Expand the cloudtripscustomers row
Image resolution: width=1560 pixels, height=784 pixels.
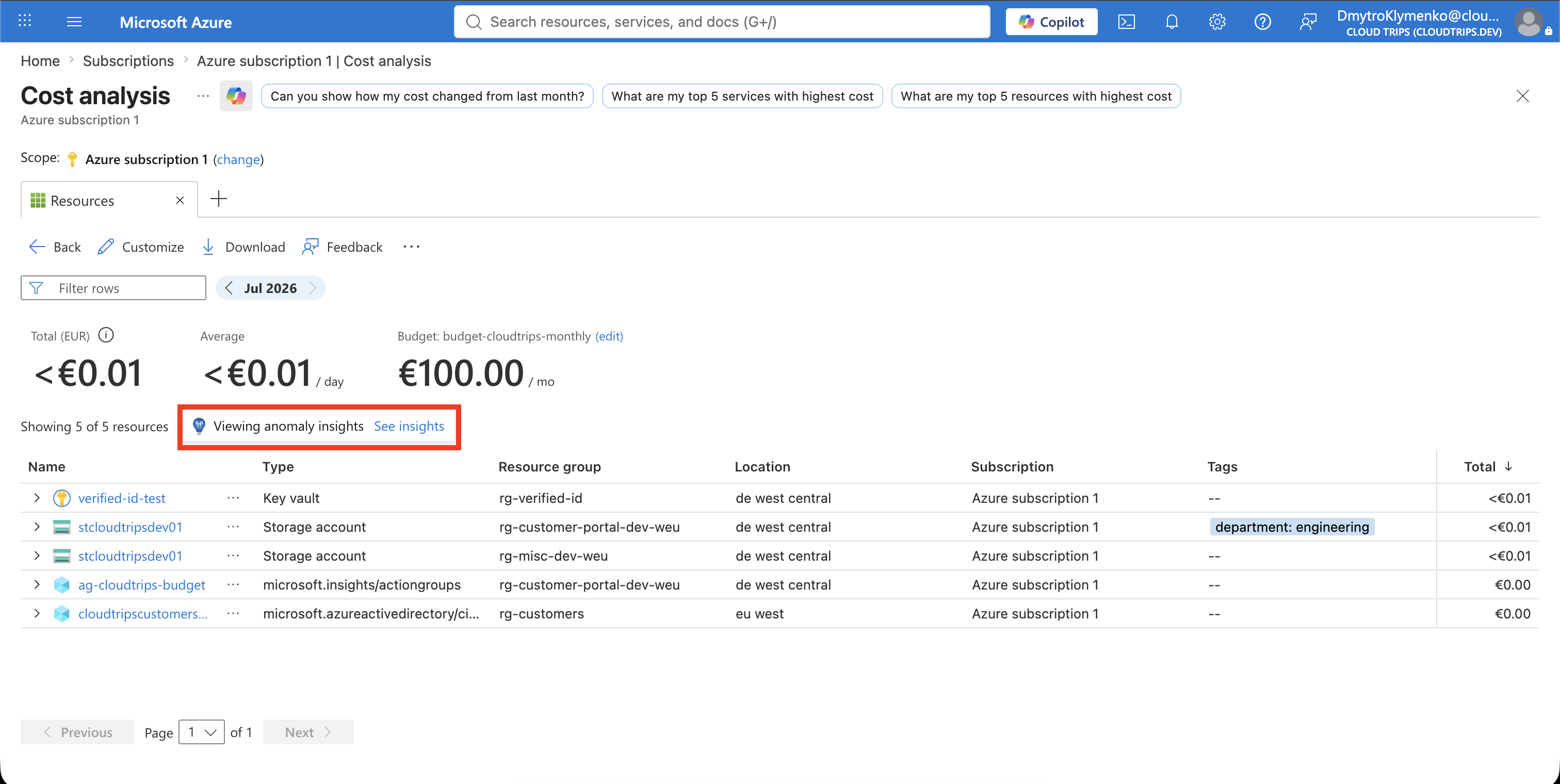pos(37,613)
